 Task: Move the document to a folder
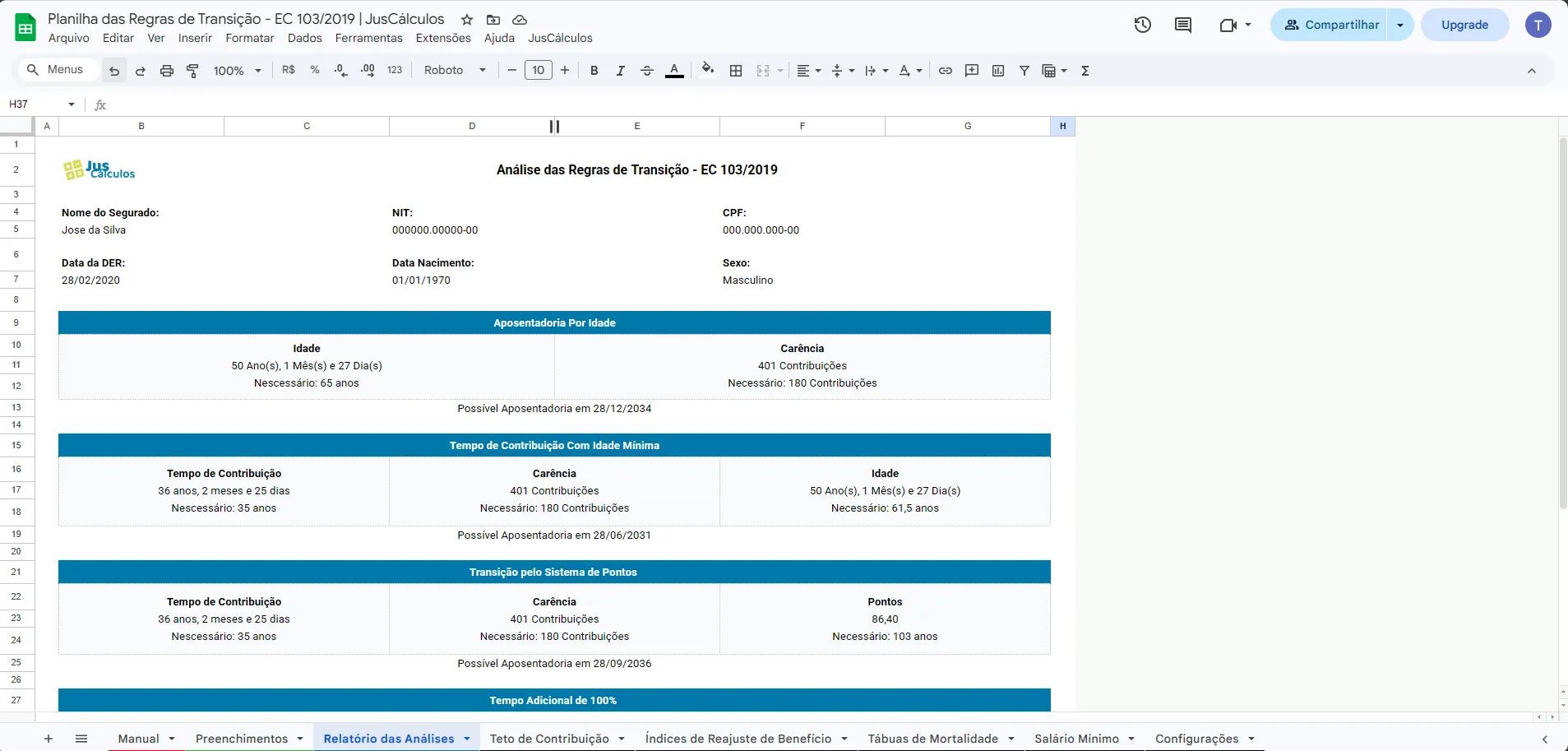(493, 19)
